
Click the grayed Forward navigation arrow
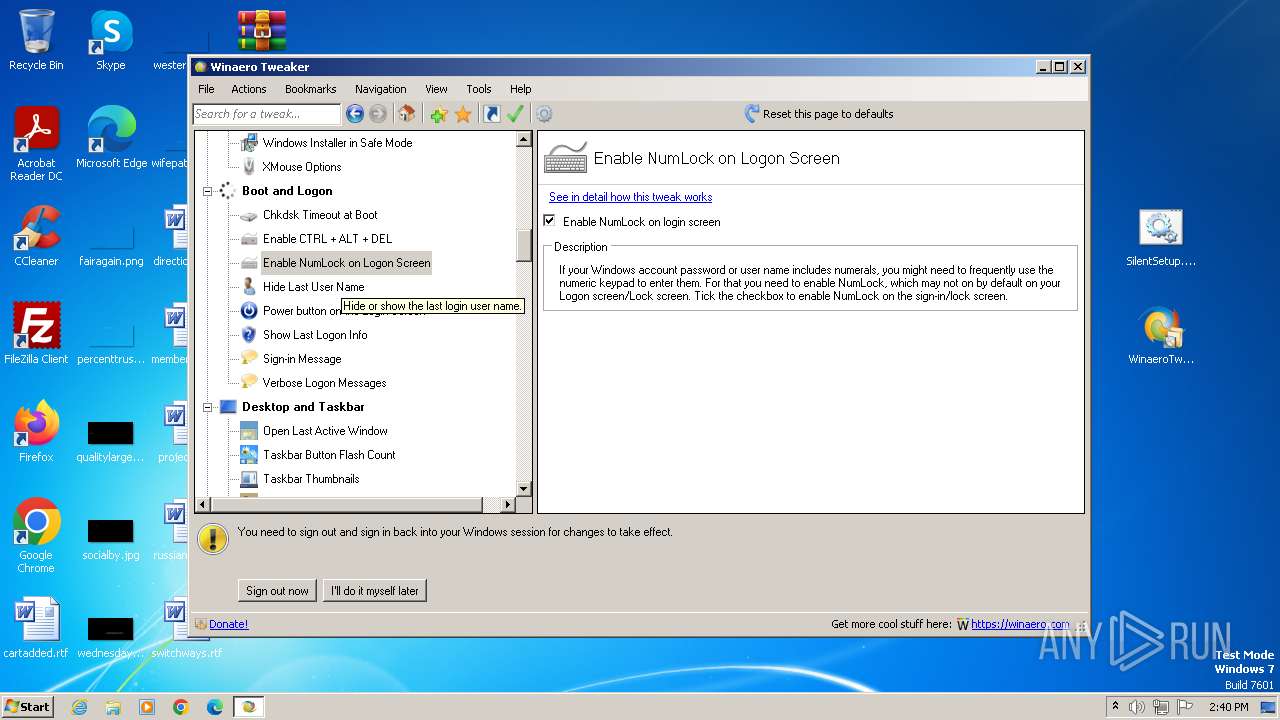tap(378, 114)
